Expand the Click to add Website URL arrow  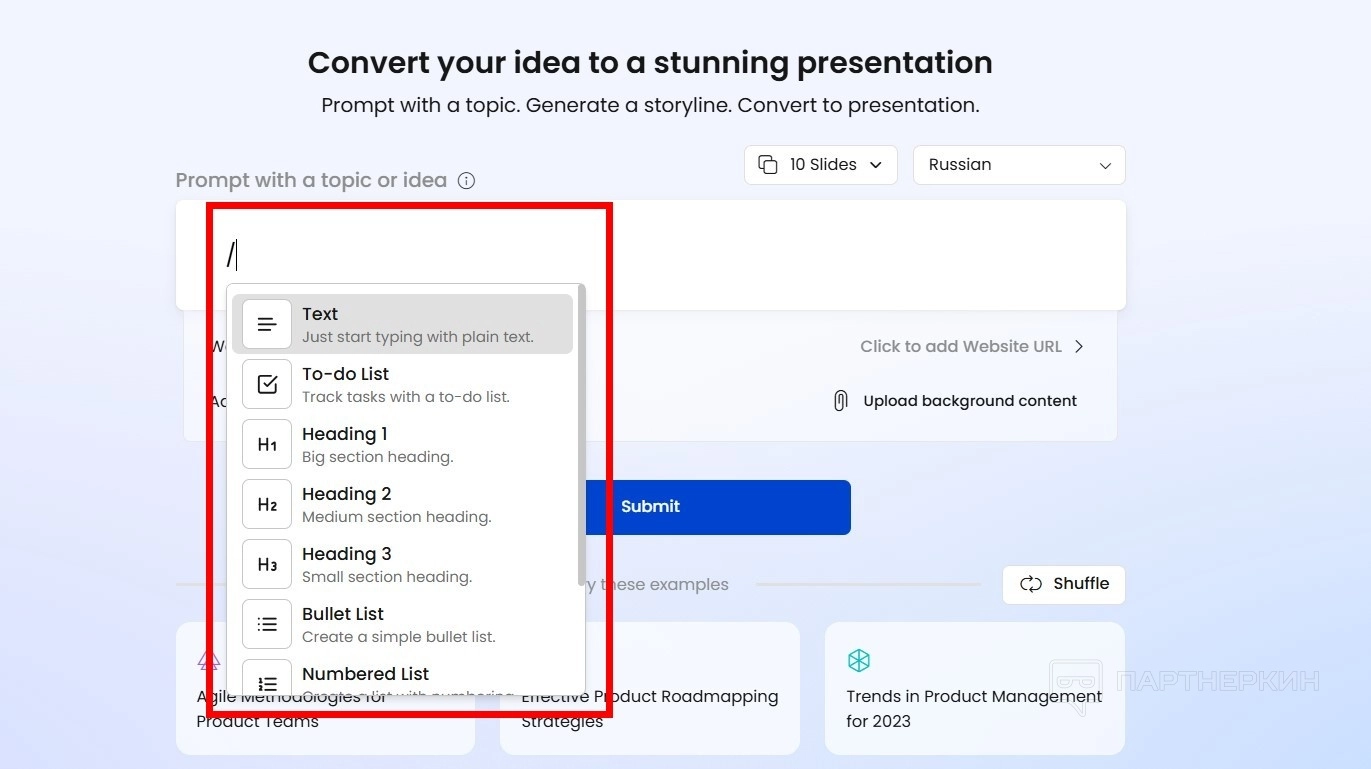click(1079, 347)
